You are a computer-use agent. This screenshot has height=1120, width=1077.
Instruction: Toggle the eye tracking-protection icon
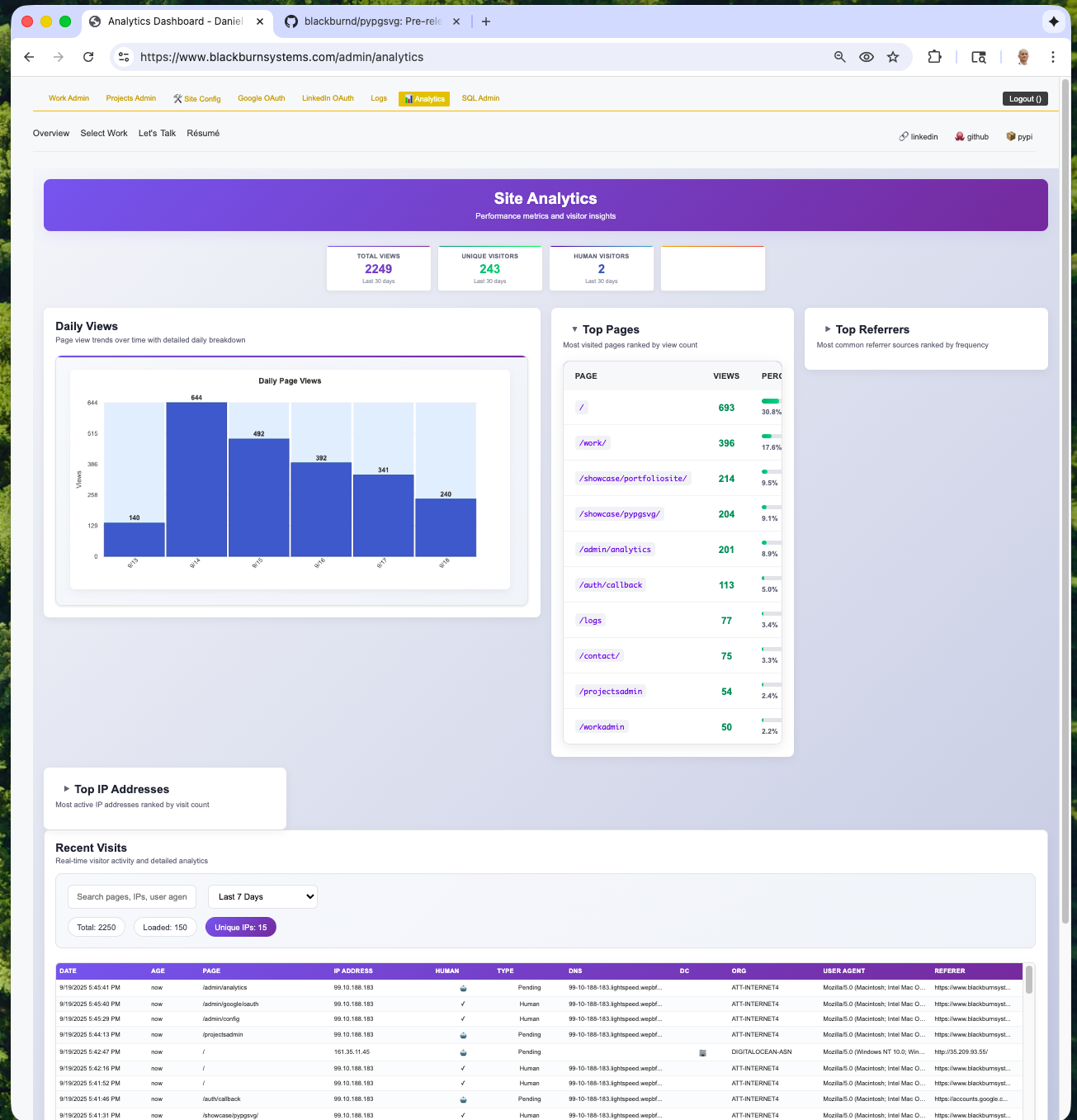point(867,57)
